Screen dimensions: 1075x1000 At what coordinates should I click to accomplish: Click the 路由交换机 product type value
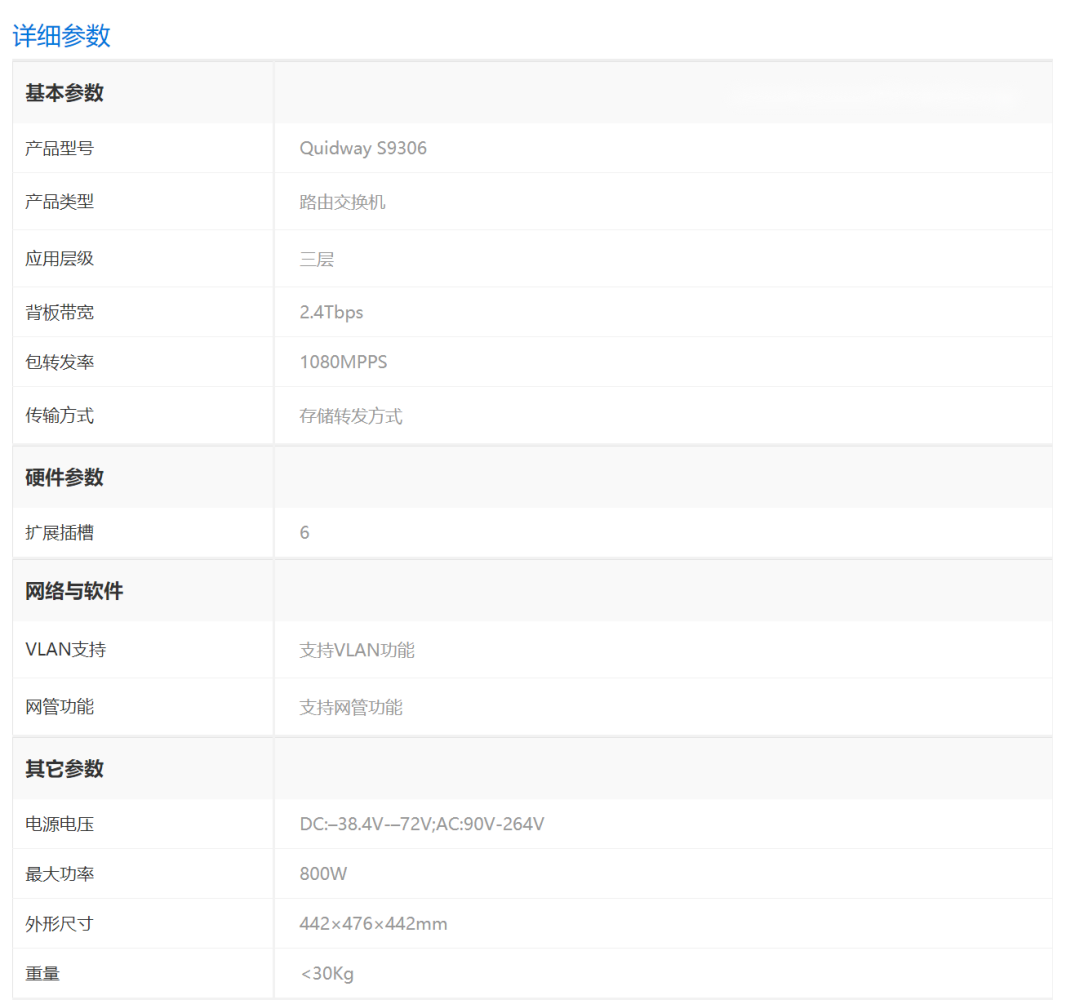pyautogui.click(x=342, y=202)
